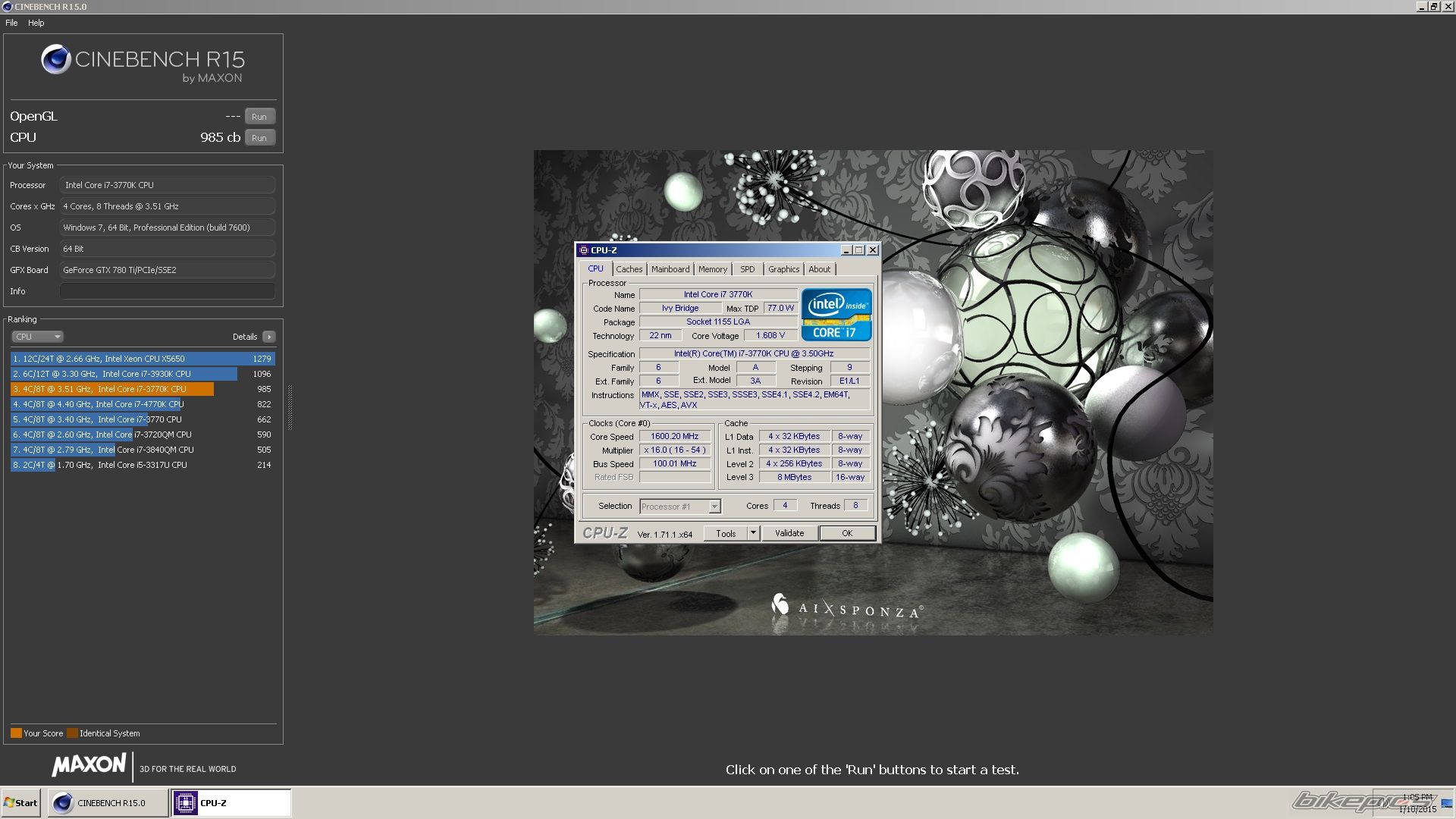Click the Intel Core i7 badge icon
Image resolution: width=1456 pixels, height=819 pixels.
click(x=836, y=315)
